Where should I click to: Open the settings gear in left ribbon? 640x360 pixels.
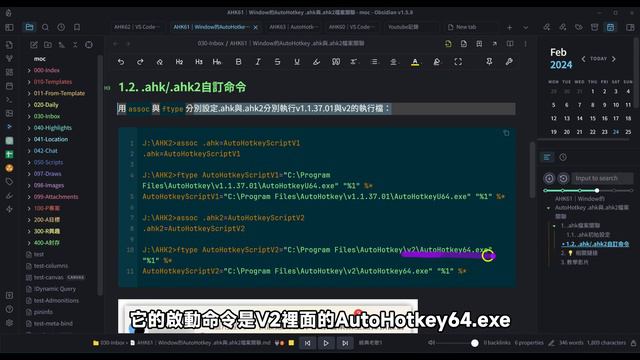(x=9, y=322)
